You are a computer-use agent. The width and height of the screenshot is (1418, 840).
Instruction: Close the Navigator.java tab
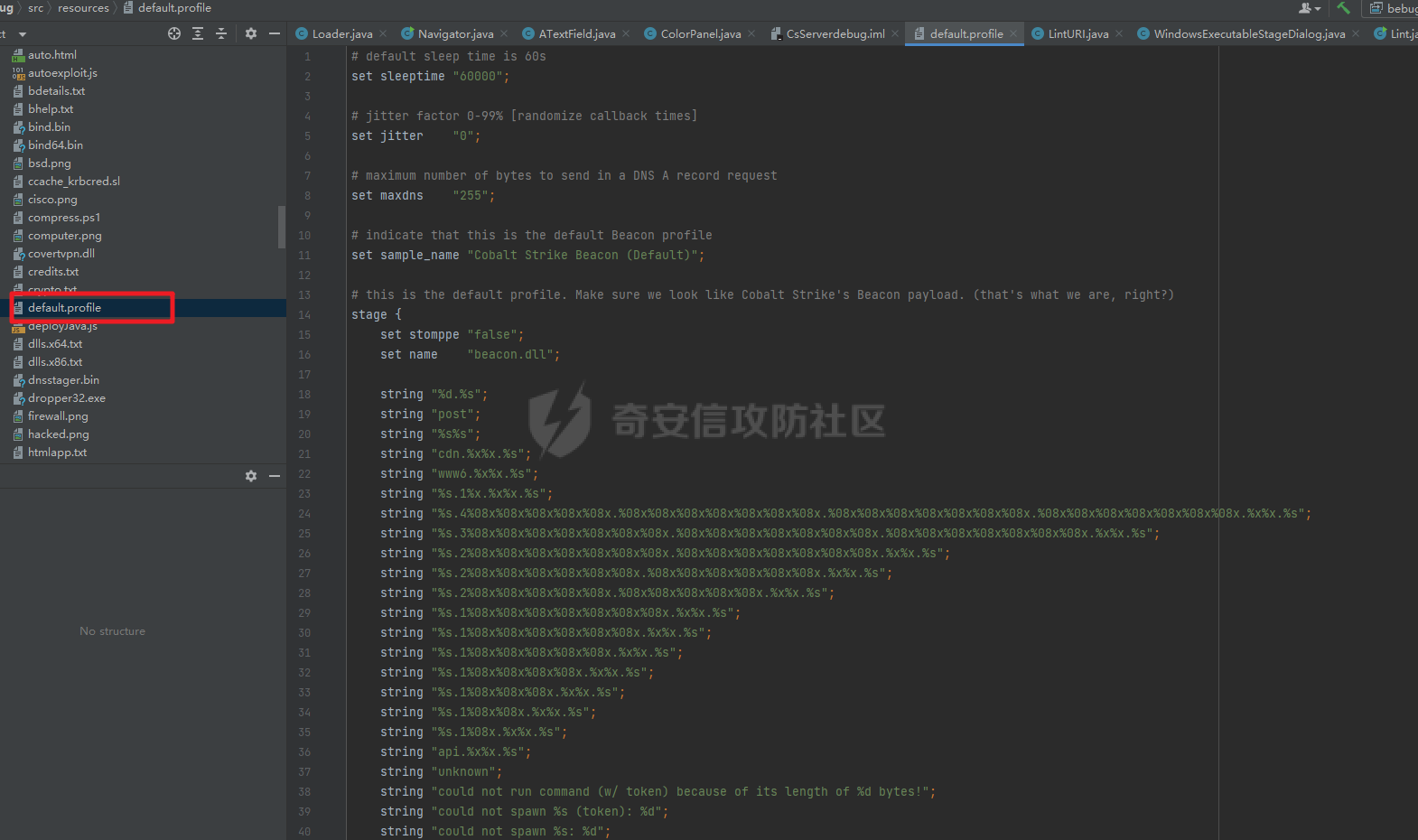pyautogui.click(x=504, y=34)
